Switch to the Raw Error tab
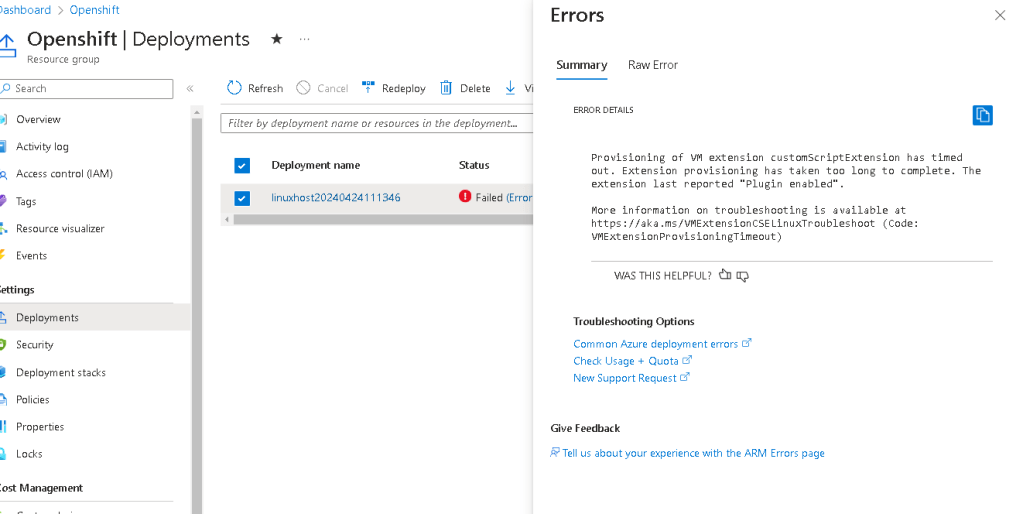Screen dimensions: 1023x514 pyautogui.click(x=652, y=65)
